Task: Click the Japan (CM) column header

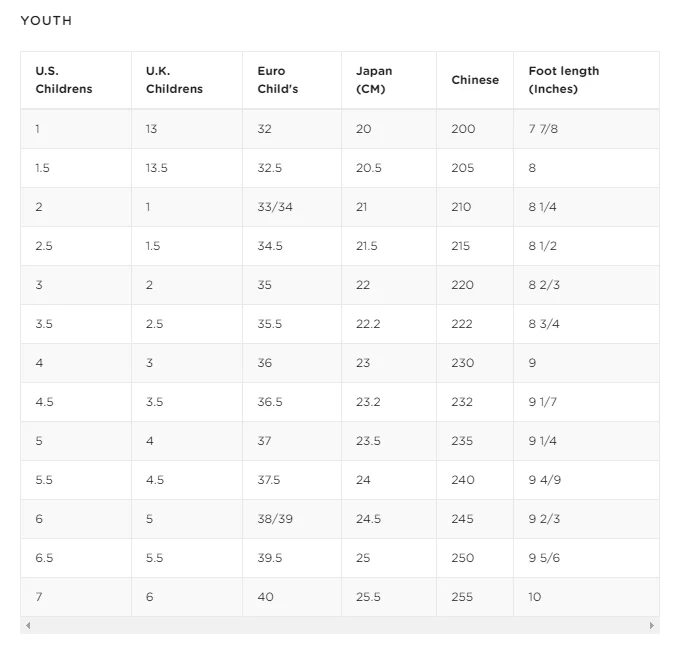Action: coord(374,80)
